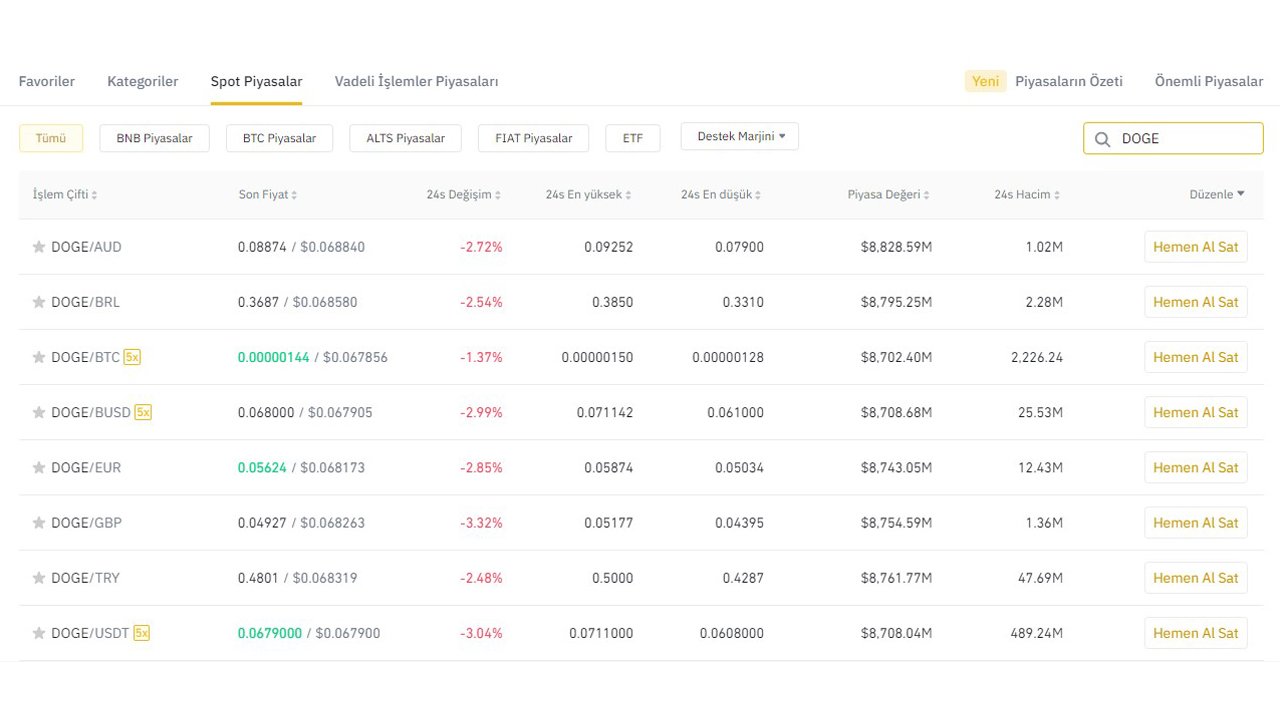Select the Spot Piyasalar tab

(x=256, y=82)
